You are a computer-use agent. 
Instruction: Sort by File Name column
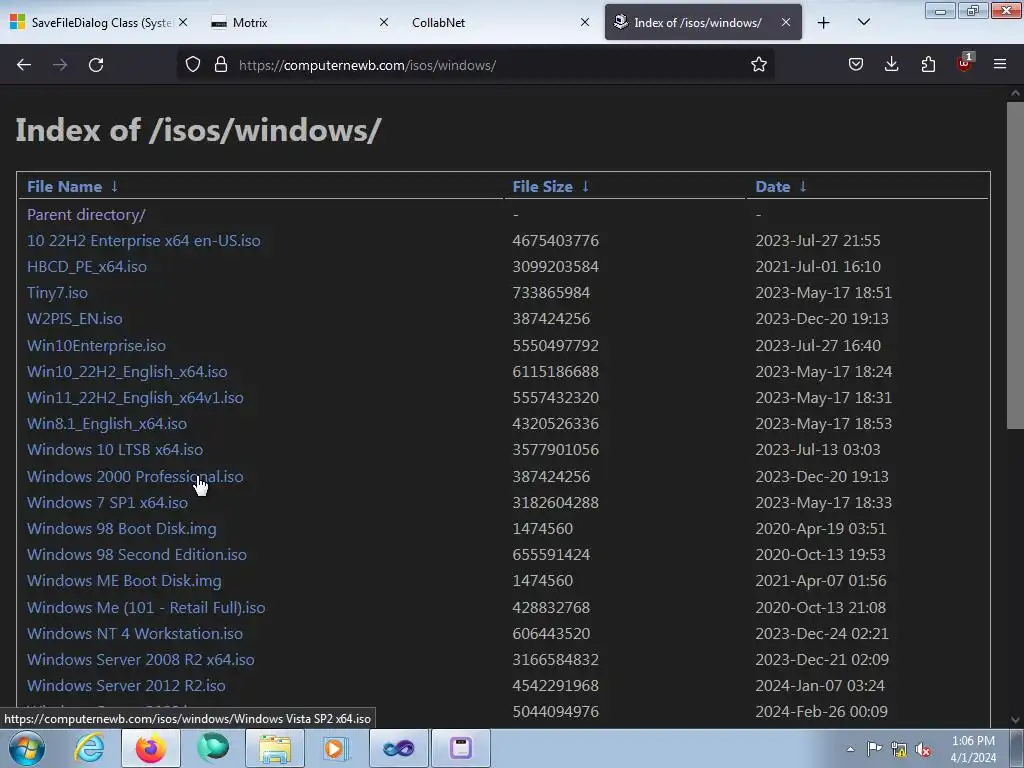click(64, 187)
